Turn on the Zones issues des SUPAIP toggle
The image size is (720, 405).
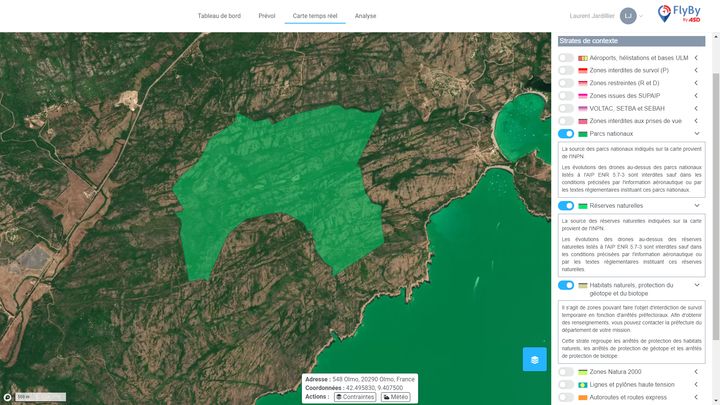pyautogui.click(x=566, y=96)
